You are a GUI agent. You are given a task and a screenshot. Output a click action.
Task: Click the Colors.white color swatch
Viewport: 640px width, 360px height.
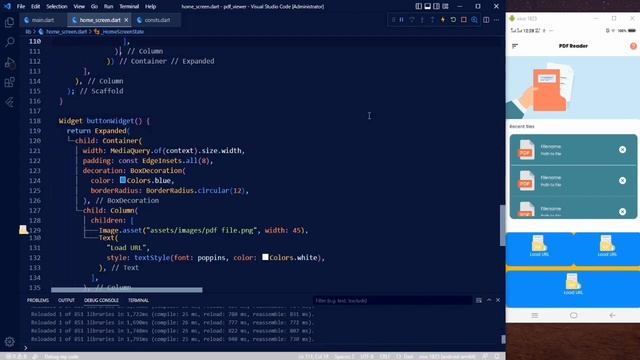[265, 257]
